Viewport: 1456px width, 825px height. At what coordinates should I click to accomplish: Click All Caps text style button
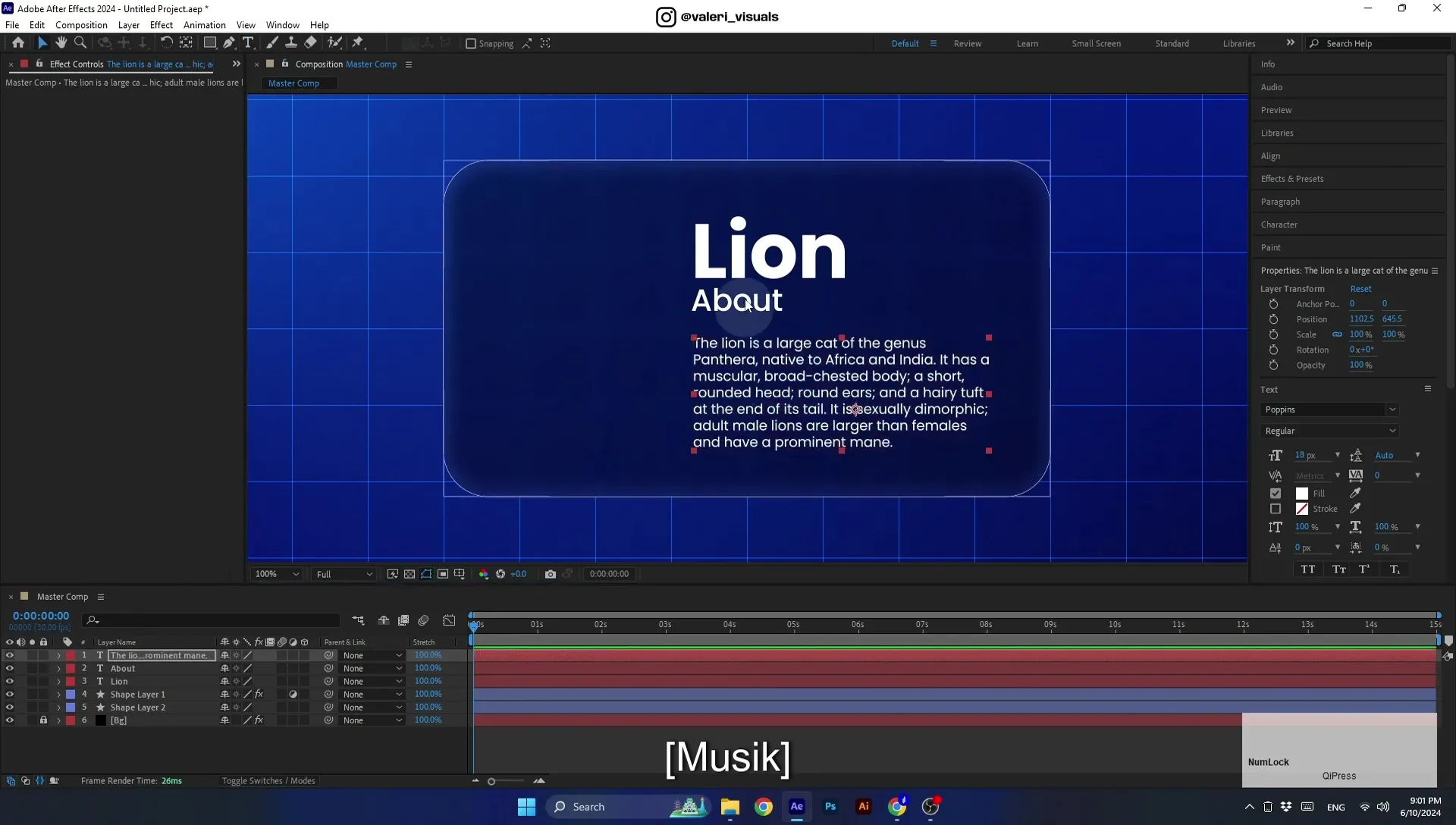[x=1308, y=569]
